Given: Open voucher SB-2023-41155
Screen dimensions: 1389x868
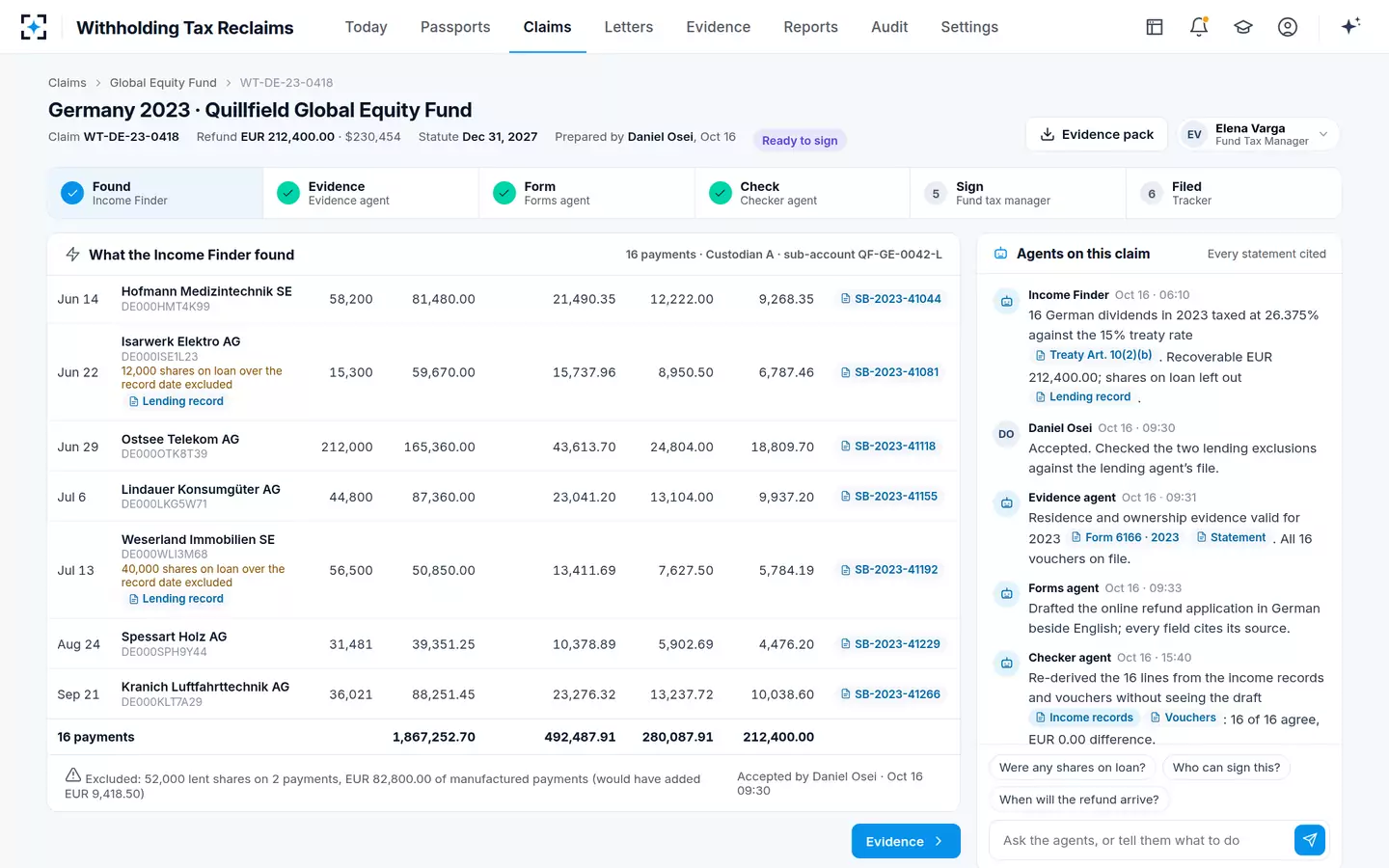Looking at the screenshot, I should pyautogui.click(x=889, y=497).
